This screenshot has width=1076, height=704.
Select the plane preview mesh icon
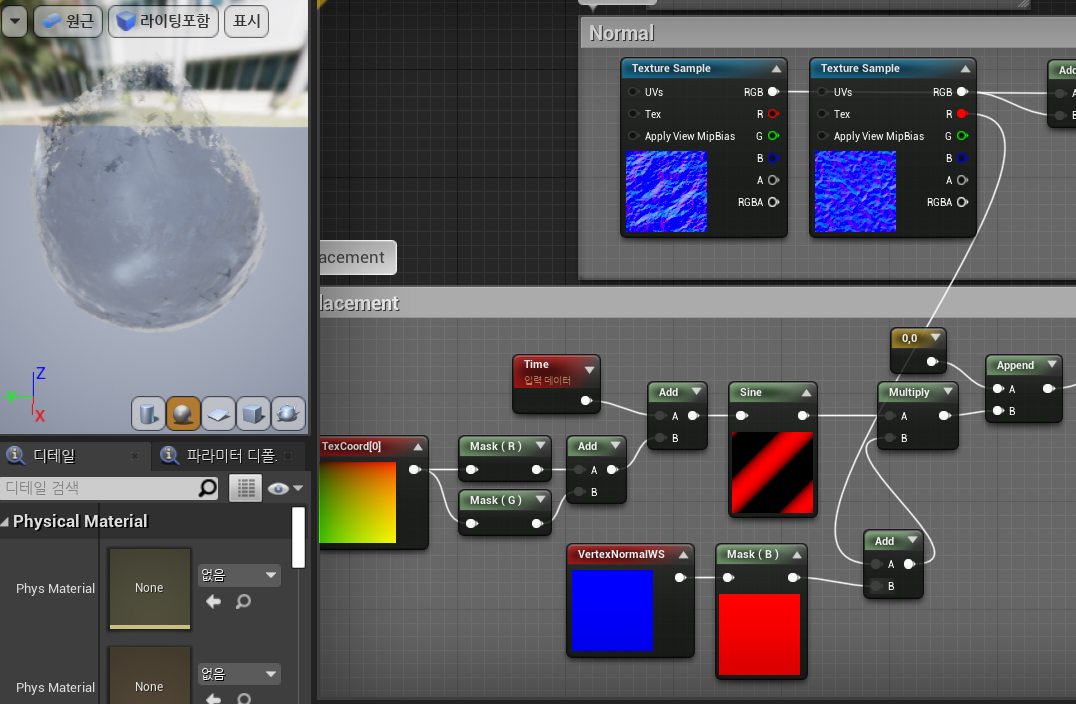[218, 413]
